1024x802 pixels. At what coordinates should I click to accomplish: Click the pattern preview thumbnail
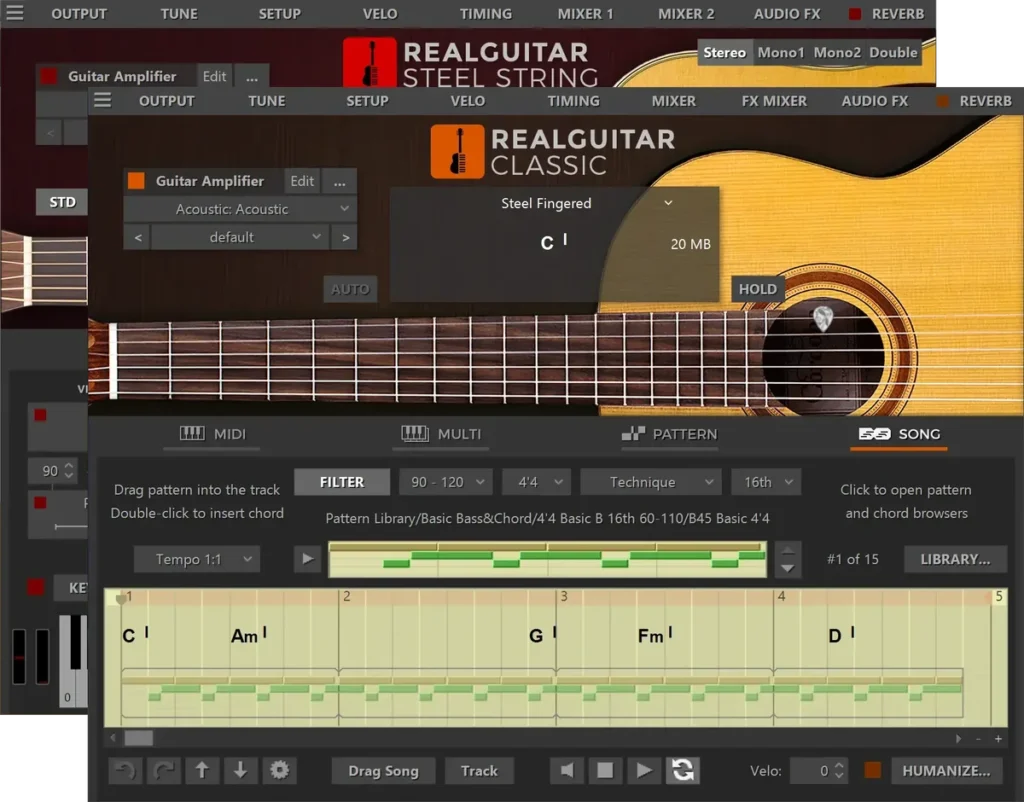547,559
